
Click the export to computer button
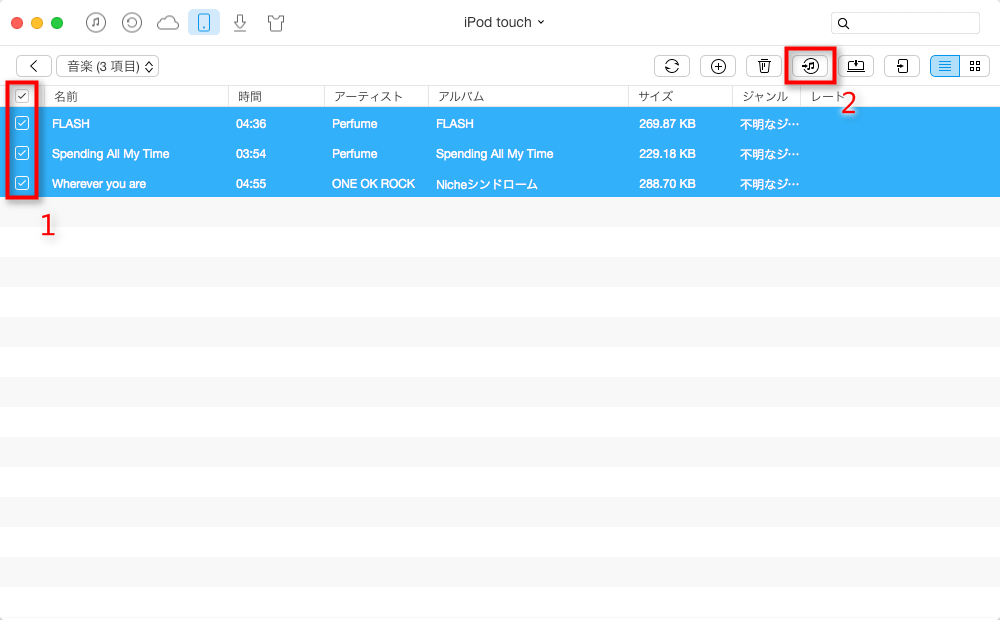pos(856,66)
